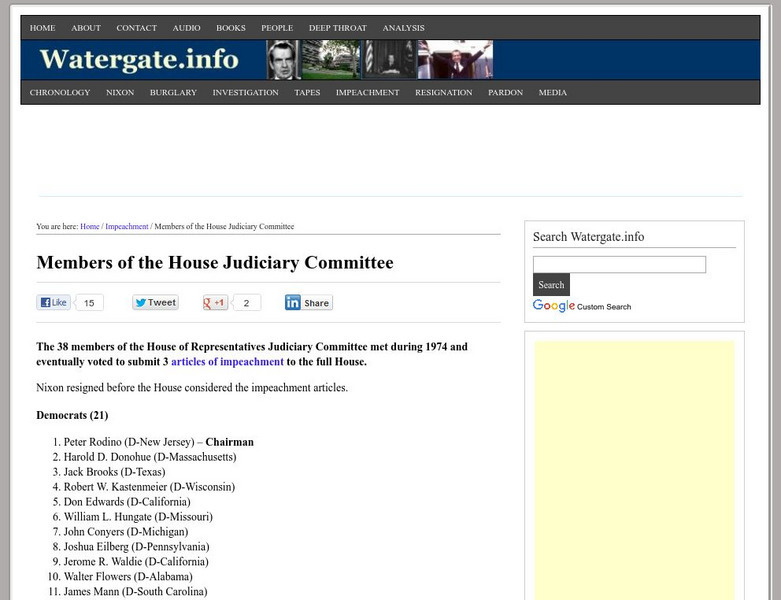Select the Walter Flowers (D-Alabama) entry
Screen dimensions: 781x600
[128, 577]
